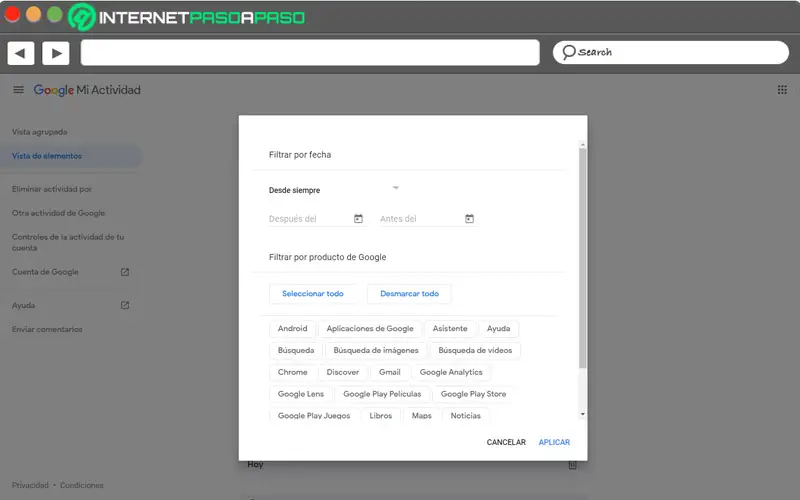Screen dimensions: 800x500
Task: Toggle the Google Play Juegos chip
Action: tap(314, 415)
